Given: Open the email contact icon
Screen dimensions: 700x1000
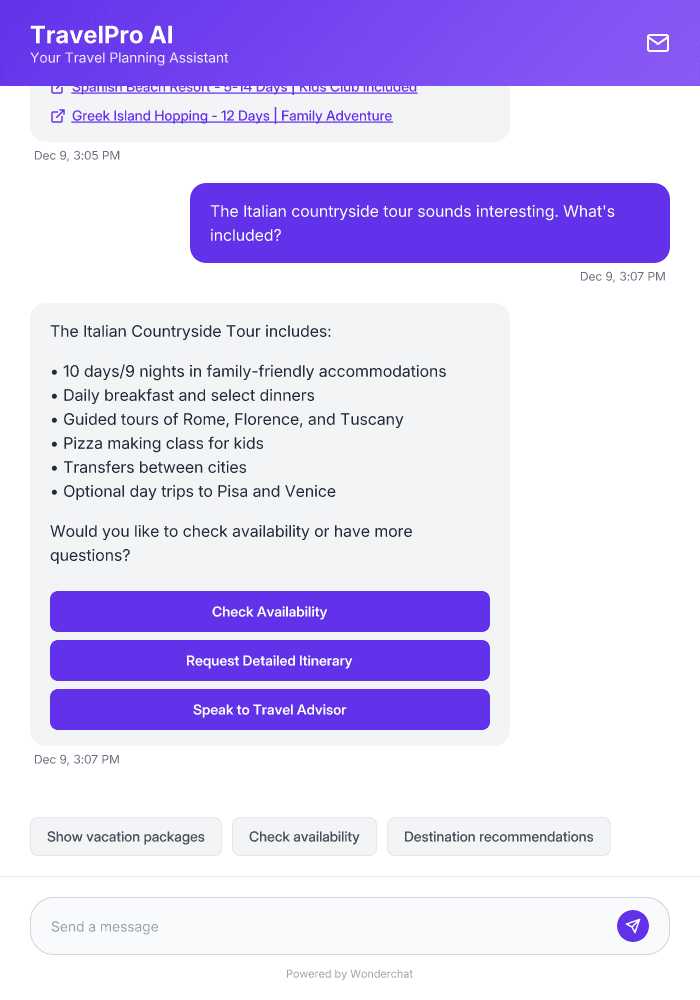Looking at the screenshot, I should point(657,43).
